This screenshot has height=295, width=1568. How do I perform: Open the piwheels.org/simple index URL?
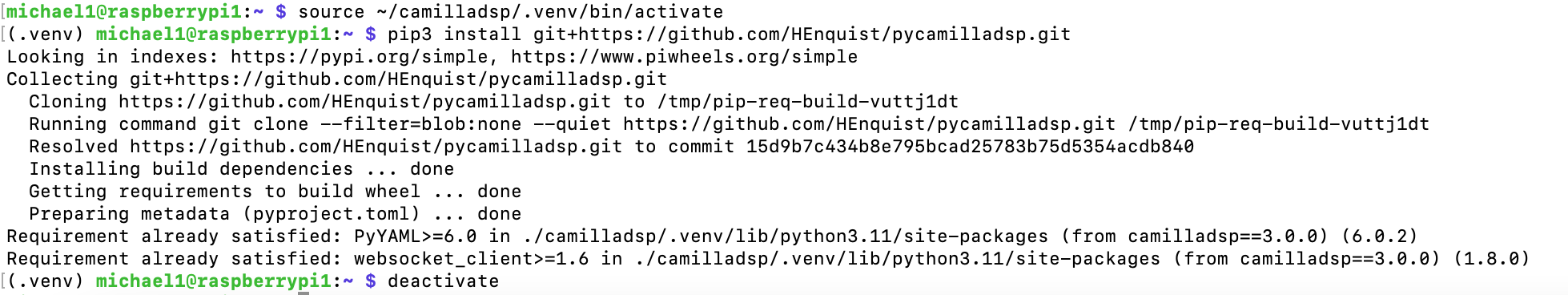tap(684, 57)
